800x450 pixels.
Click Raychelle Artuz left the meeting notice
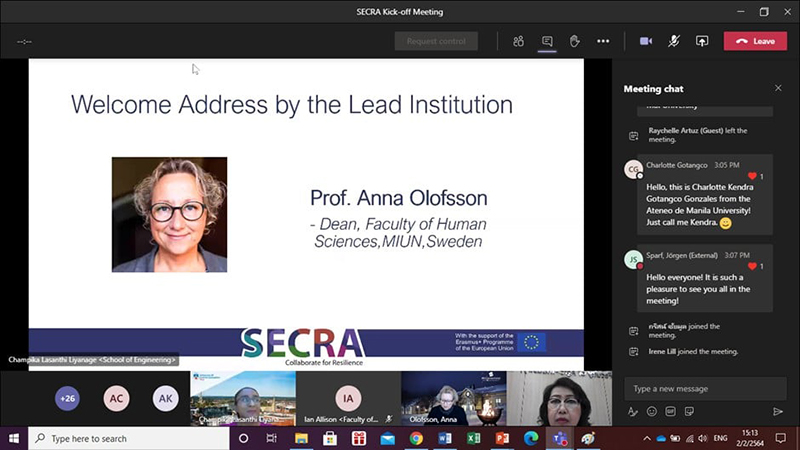click(697, 135)
